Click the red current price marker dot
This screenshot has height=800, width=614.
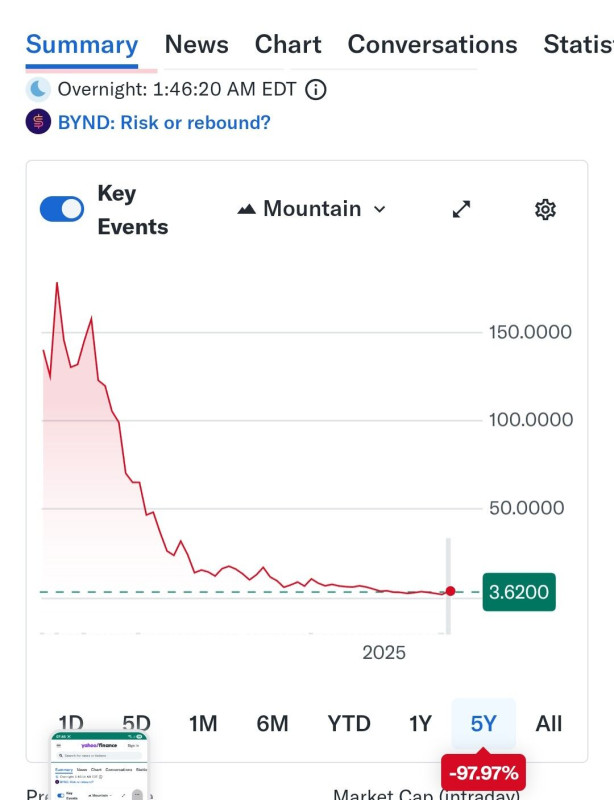[x=450, y=591]
